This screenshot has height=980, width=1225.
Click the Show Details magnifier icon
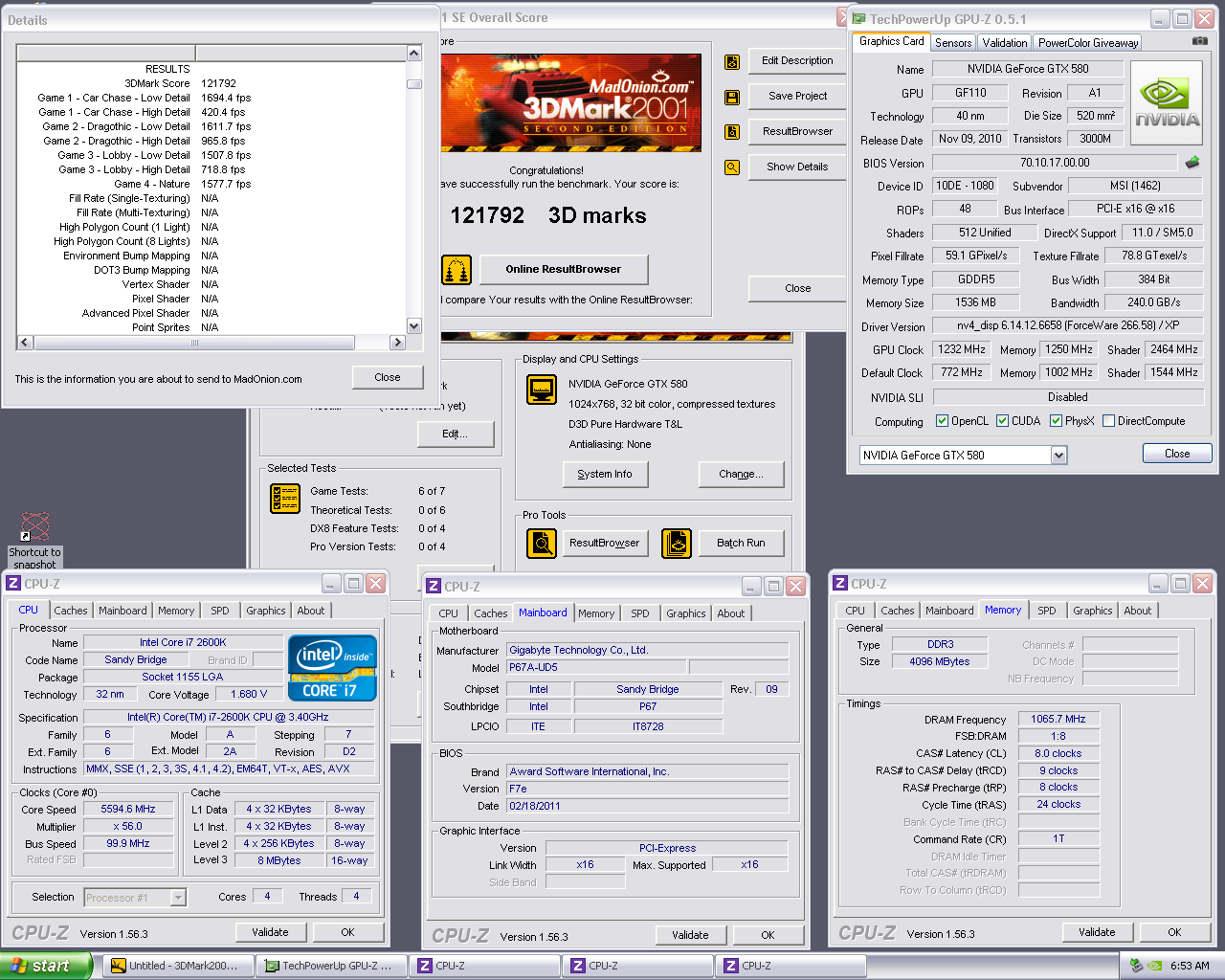tap(732, 167)
